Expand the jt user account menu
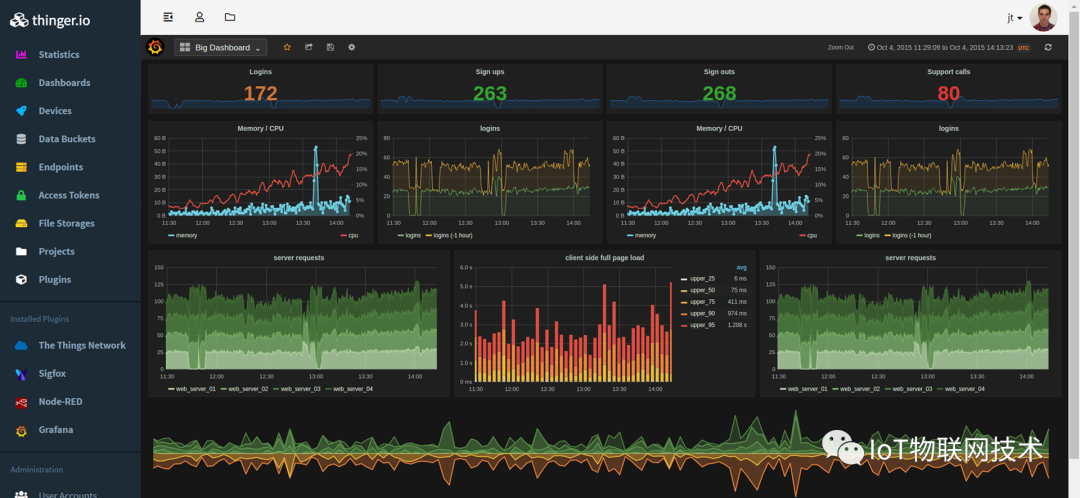1080x498 pixels. pos(1015,18)
